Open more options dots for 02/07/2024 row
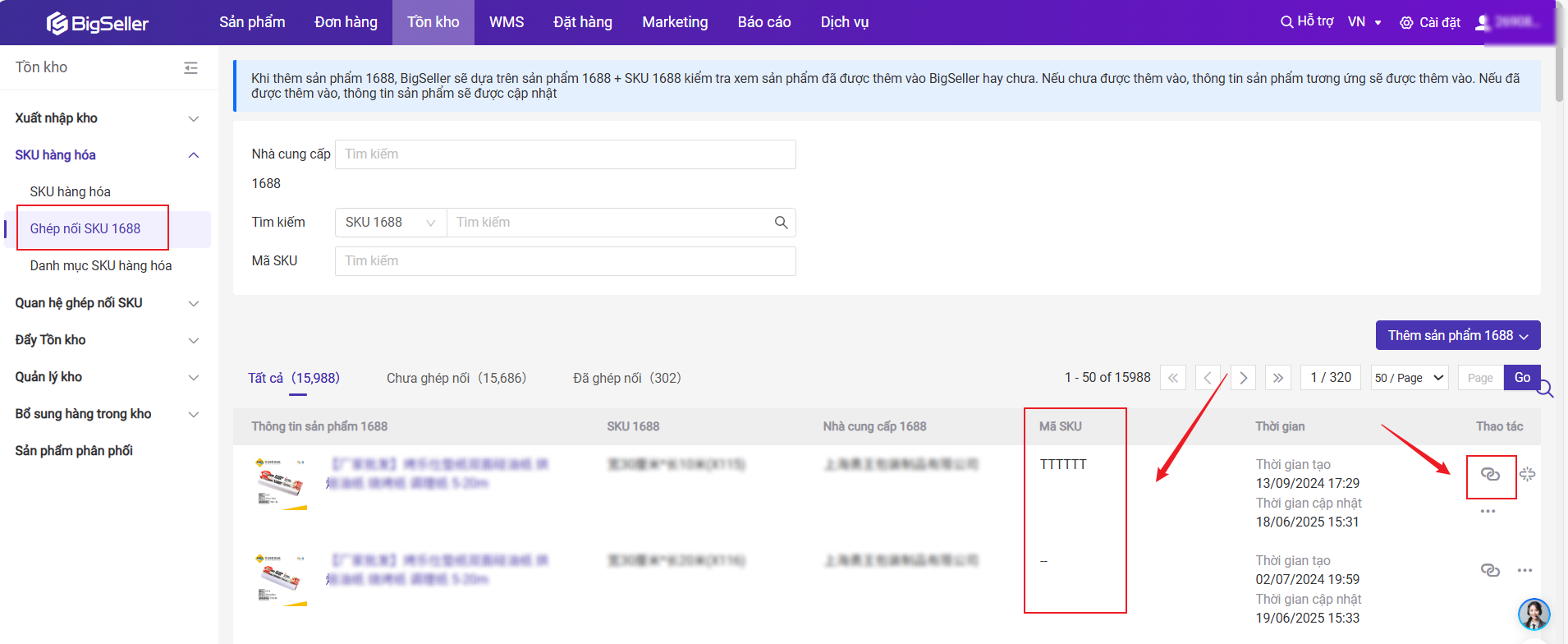 (x=1524, y=570)
